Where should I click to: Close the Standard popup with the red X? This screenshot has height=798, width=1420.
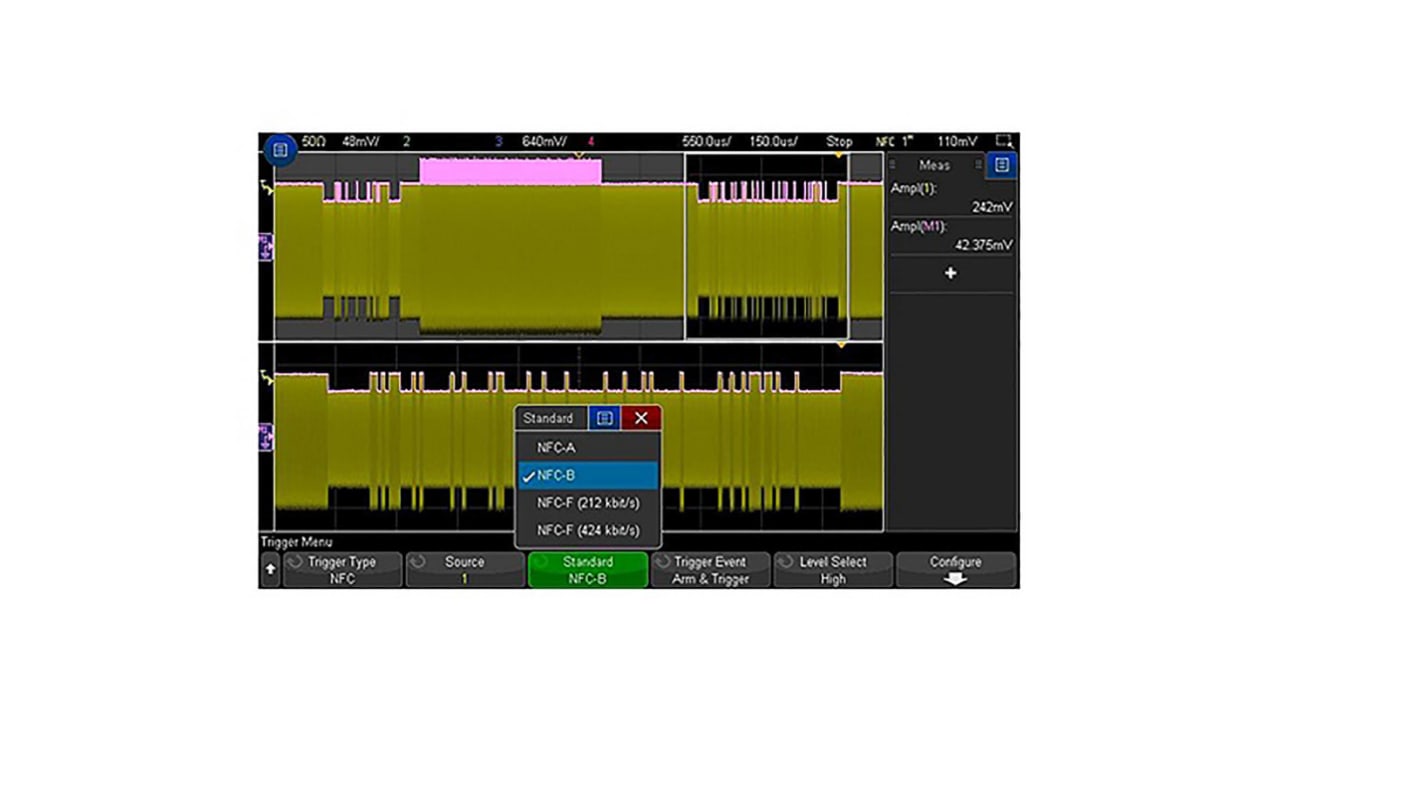pos(641,418)
